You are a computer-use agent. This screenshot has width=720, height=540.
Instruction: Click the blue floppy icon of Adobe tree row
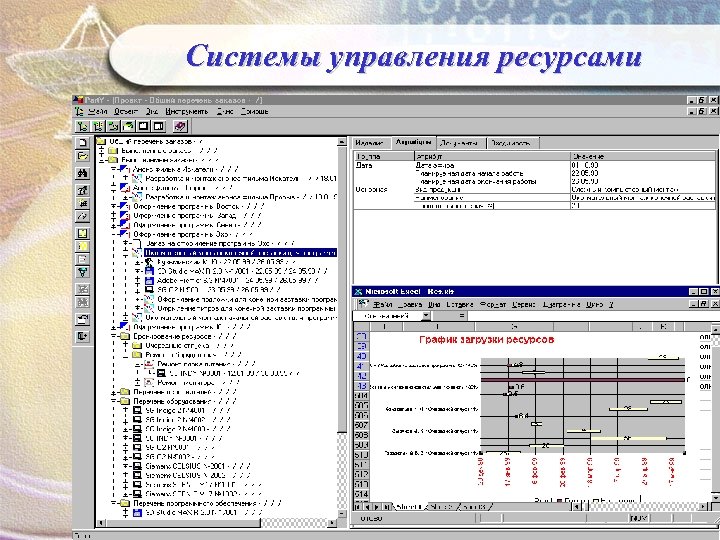(149, 280)
